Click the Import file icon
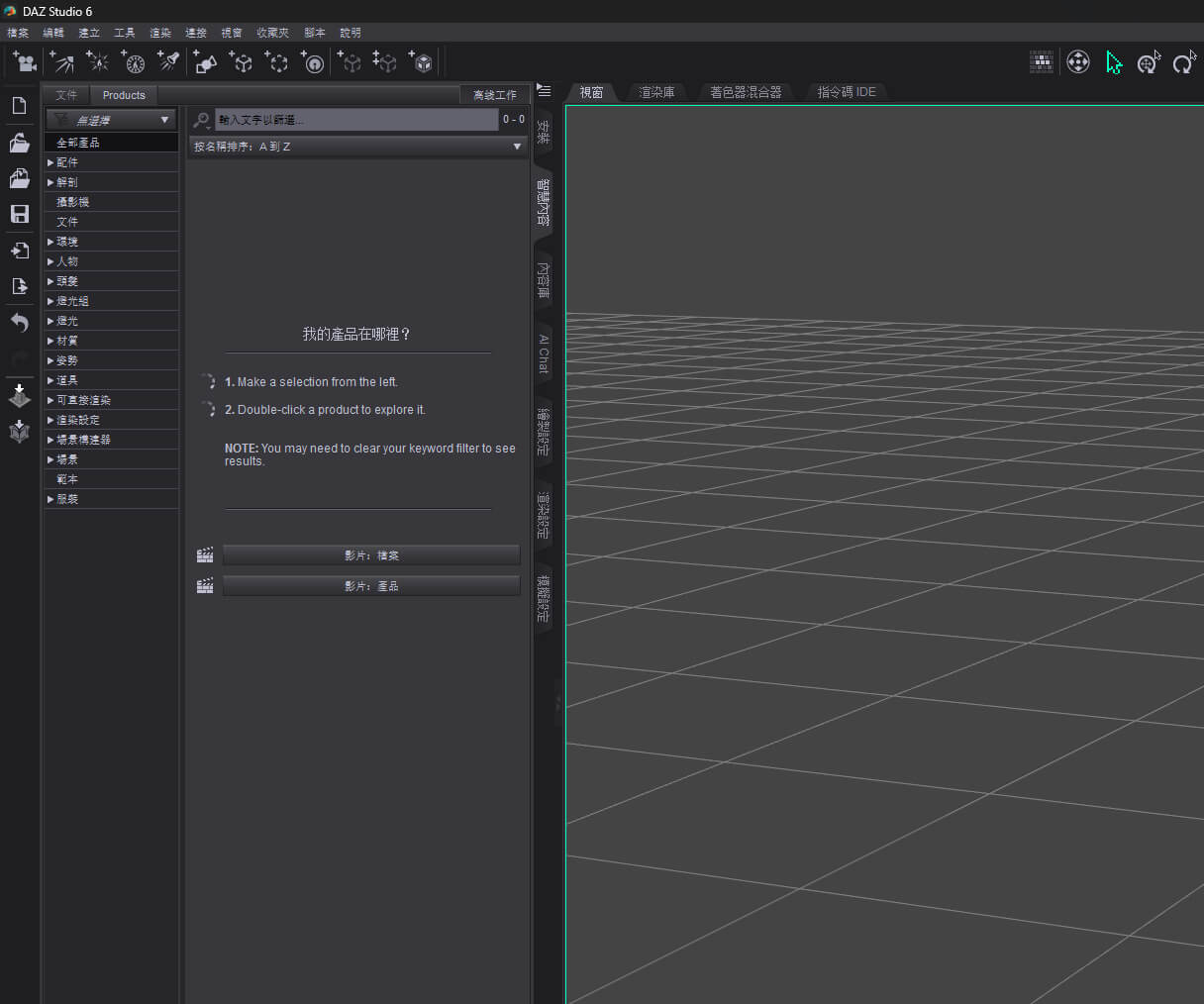 19,251
